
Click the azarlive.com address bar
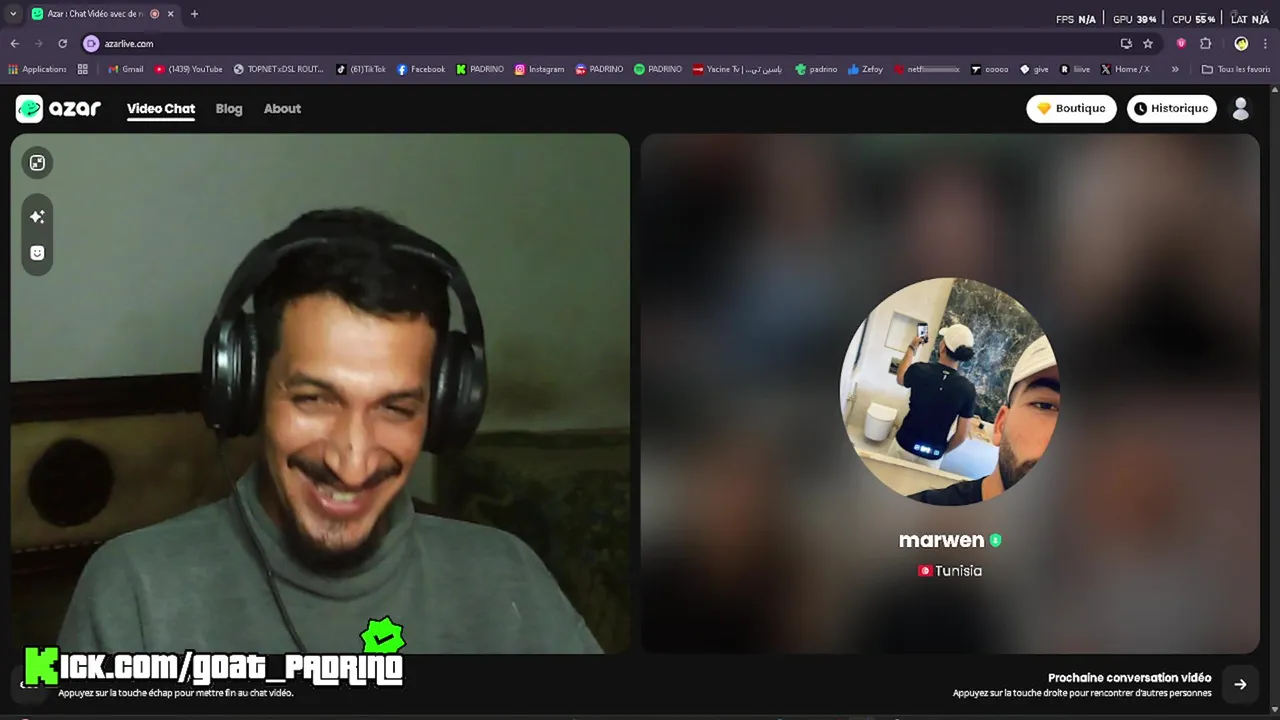click(600, 43)
